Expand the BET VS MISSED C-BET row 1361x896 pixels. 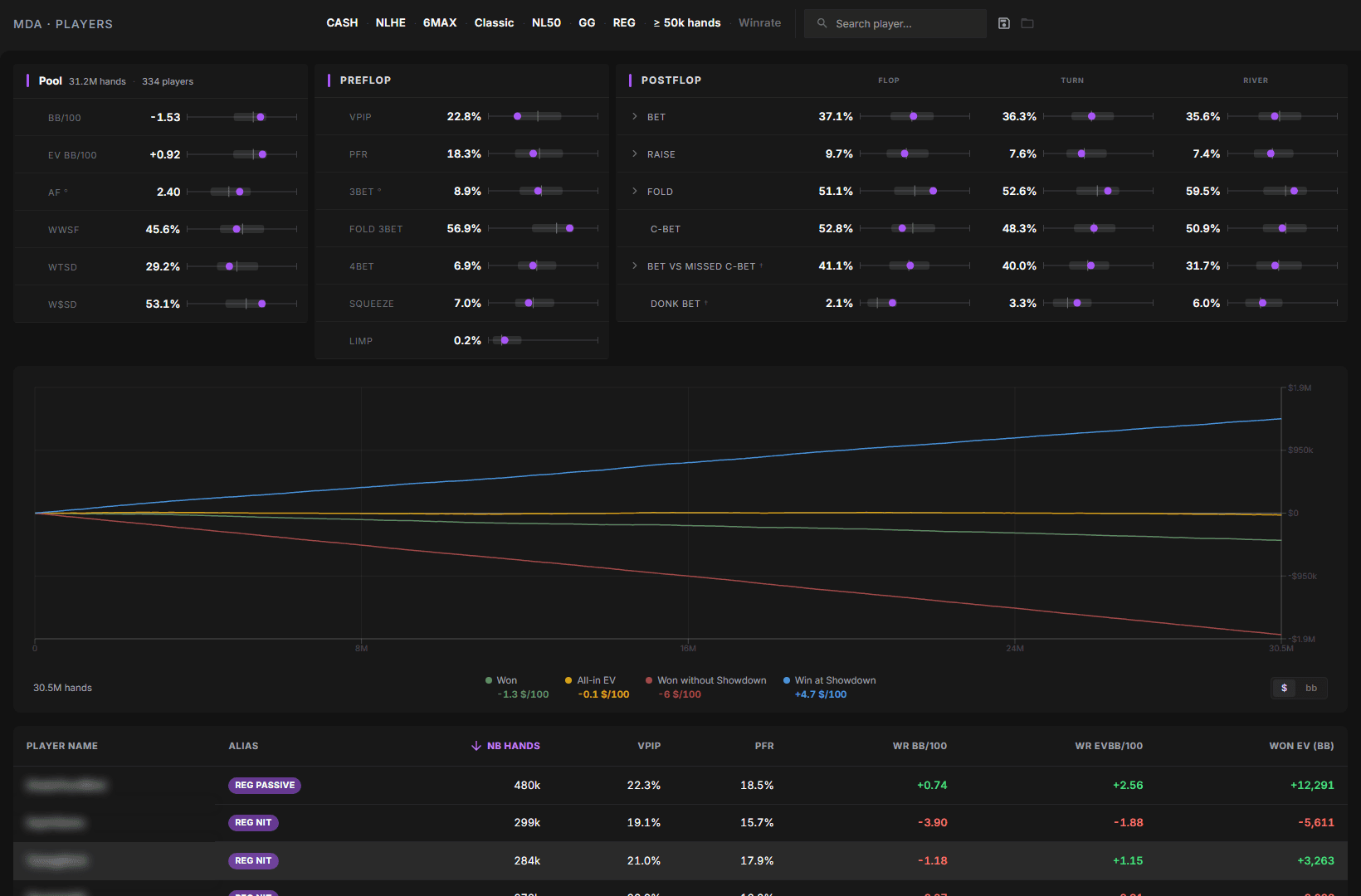click(635, 266)
